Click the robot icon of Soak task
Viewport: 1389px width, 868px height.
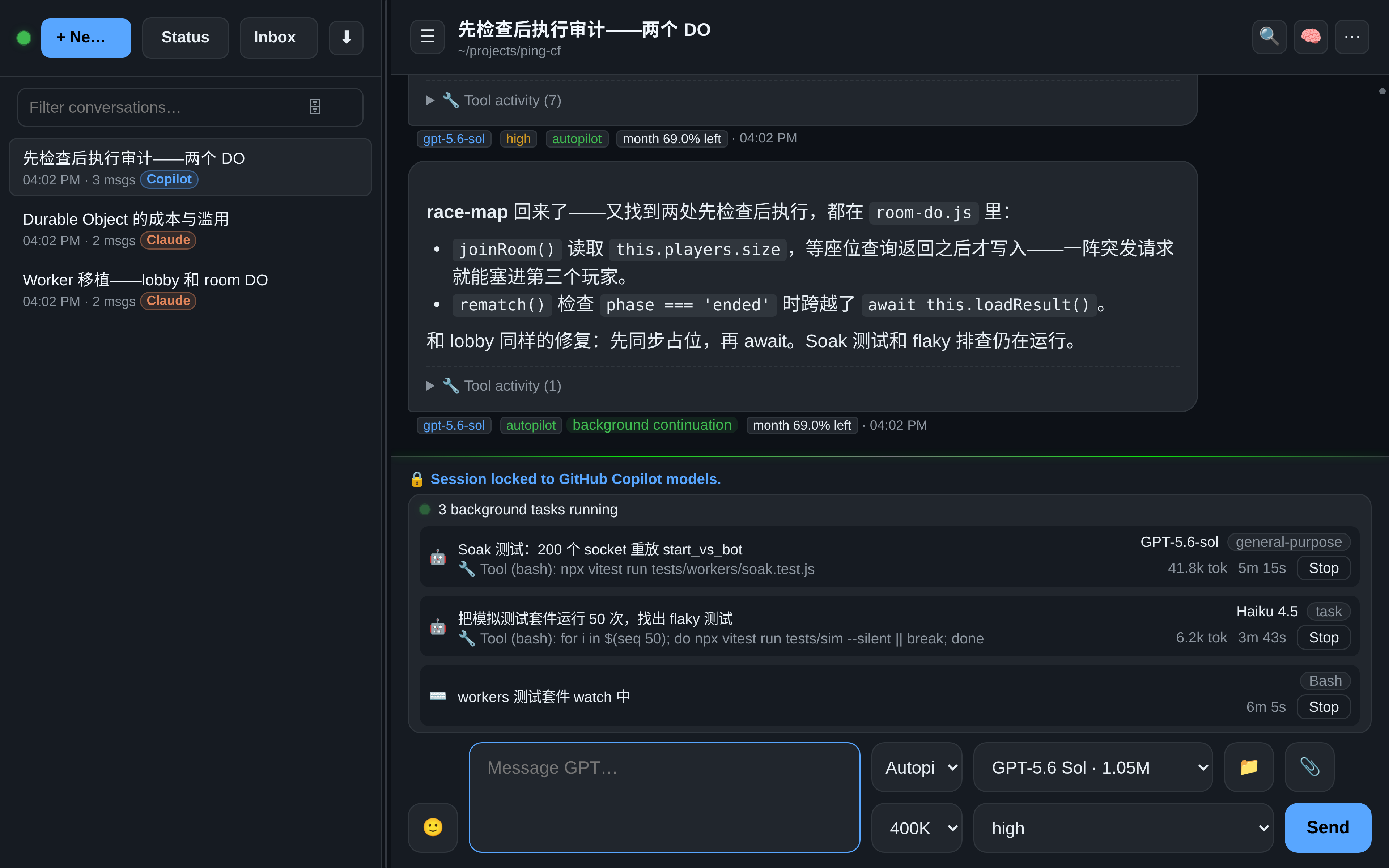pos(438,557)
